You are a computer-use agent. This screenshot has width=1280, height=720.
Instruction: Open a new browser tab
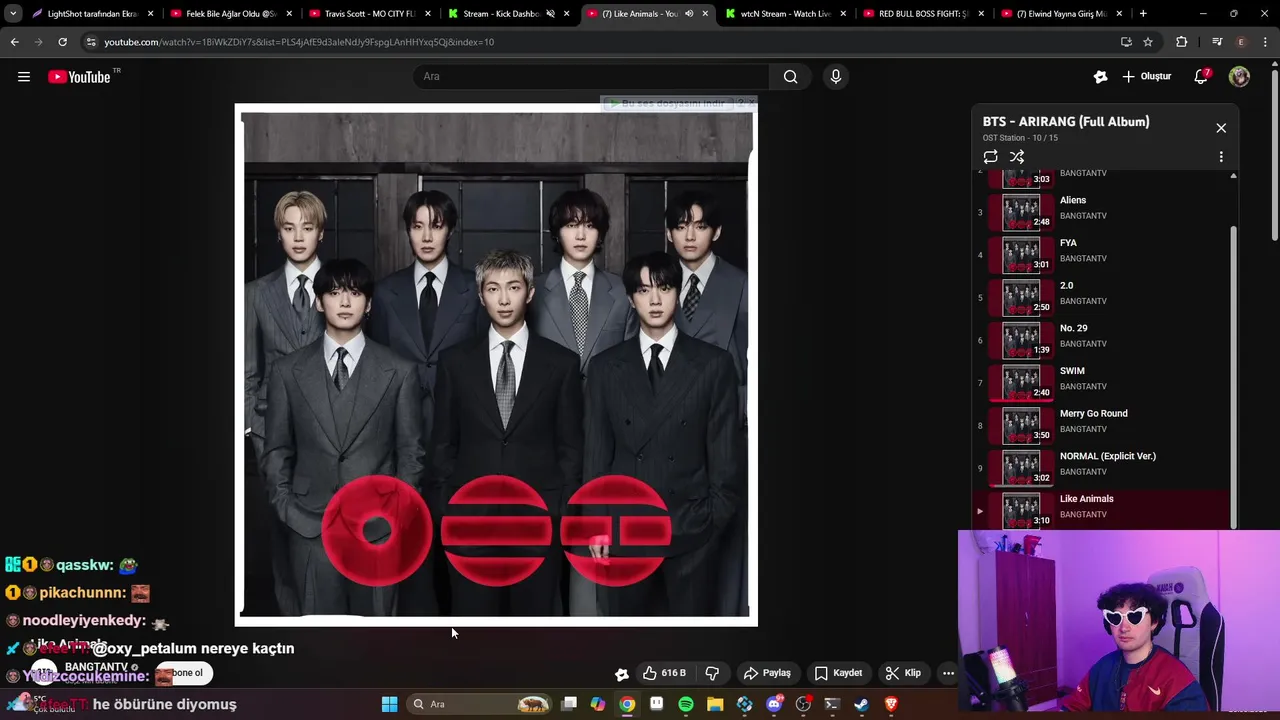pyautogui.click(x=1143, y=14)
